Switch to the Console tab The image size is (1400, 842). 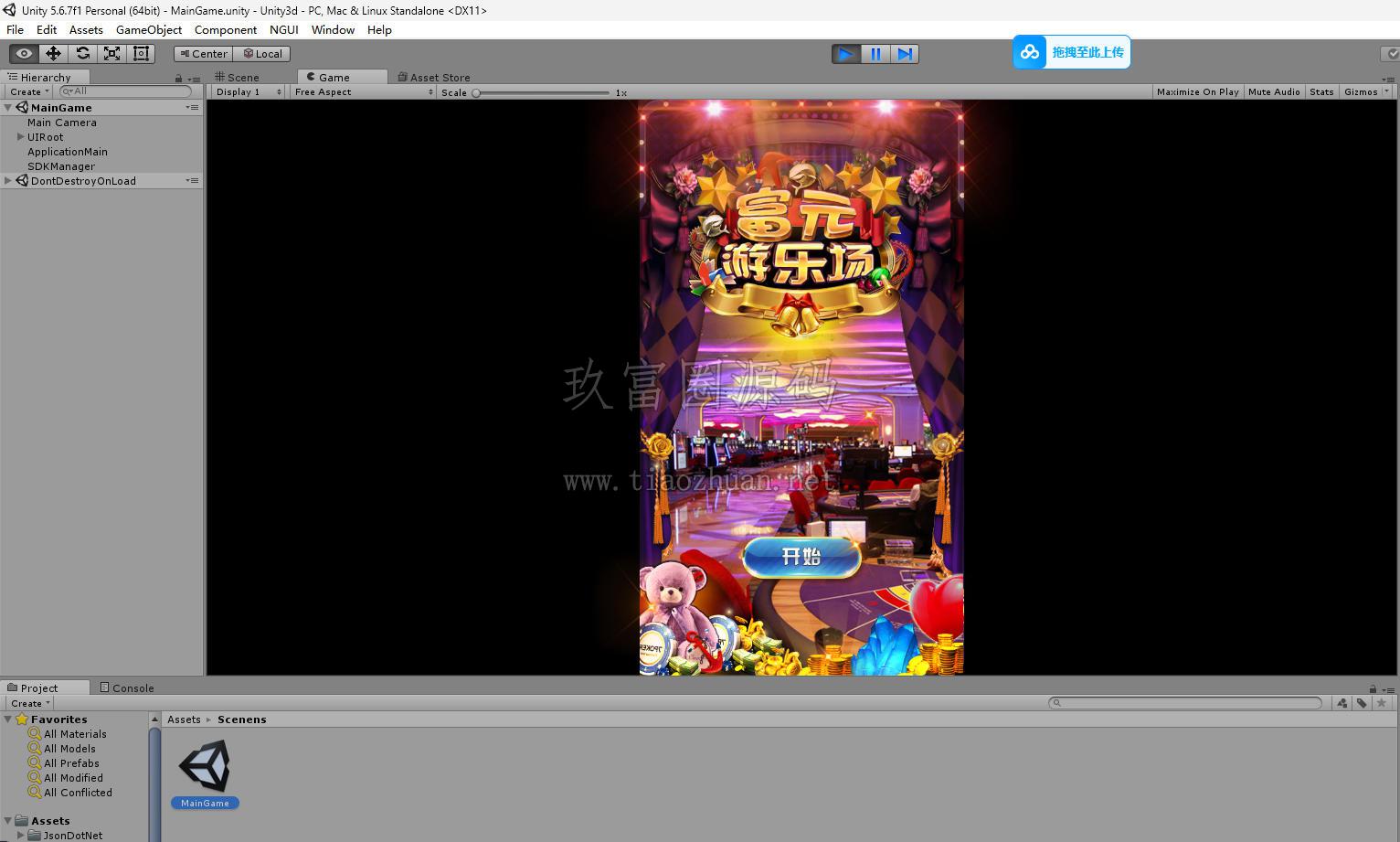(x=127, y=688)
